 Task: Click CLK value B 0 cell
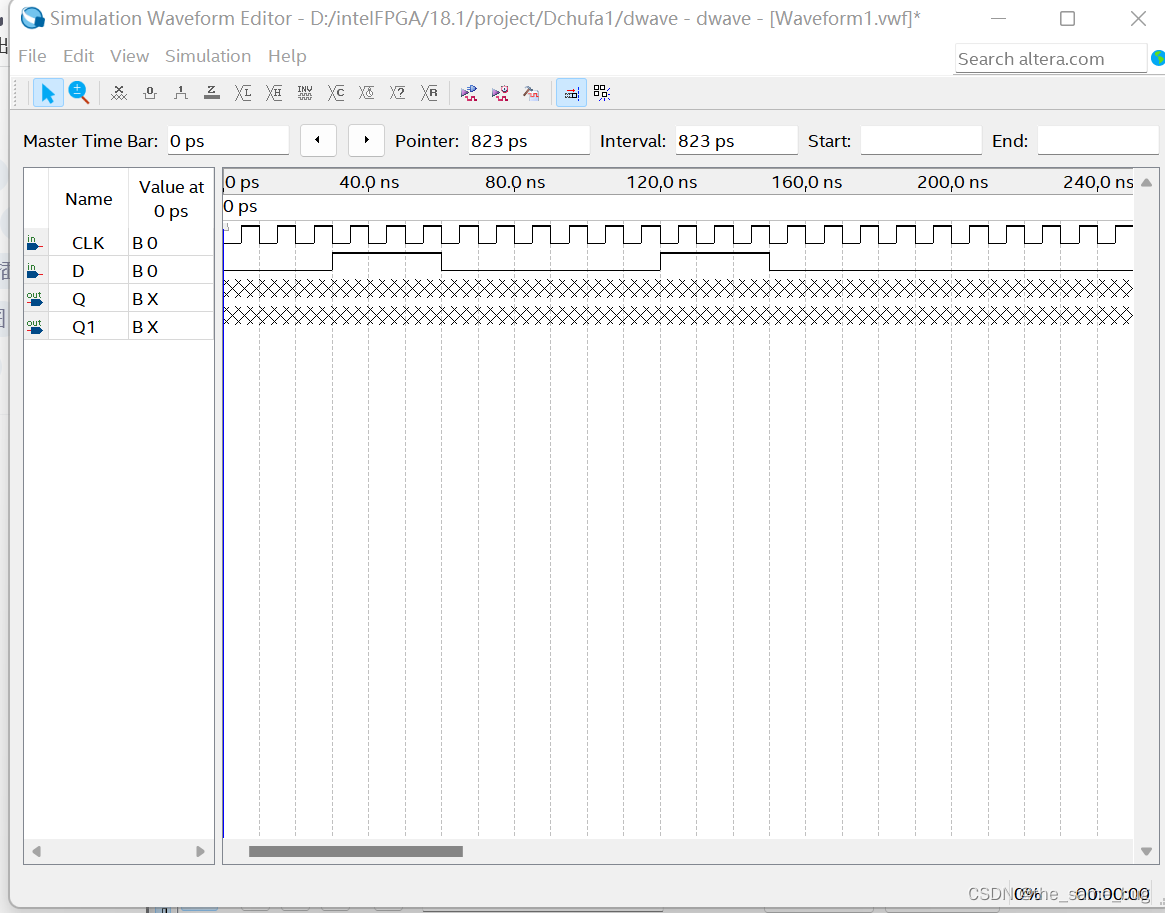click(171, 243)
